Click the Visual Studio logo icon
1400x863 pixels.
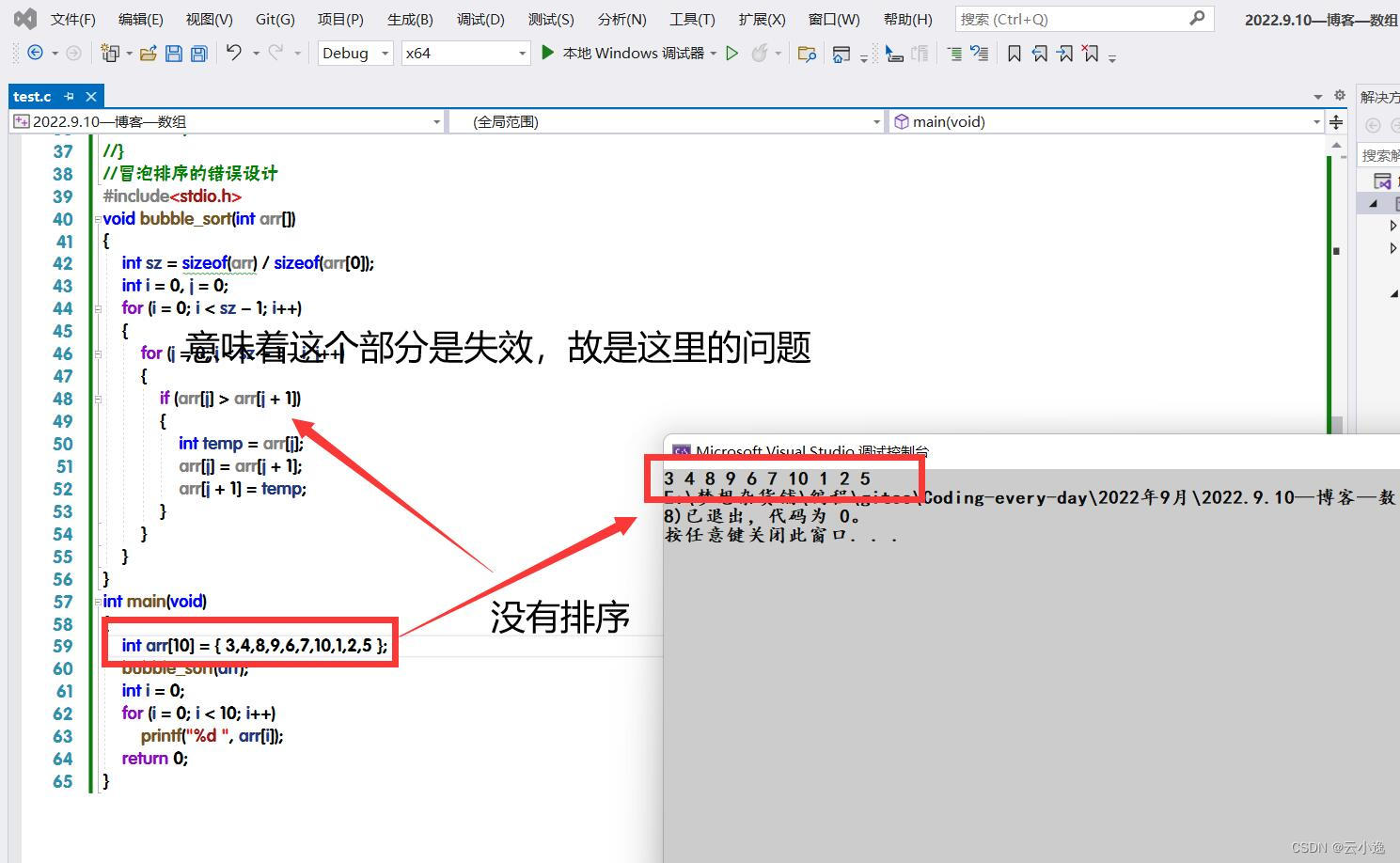(x=25, y=18)
